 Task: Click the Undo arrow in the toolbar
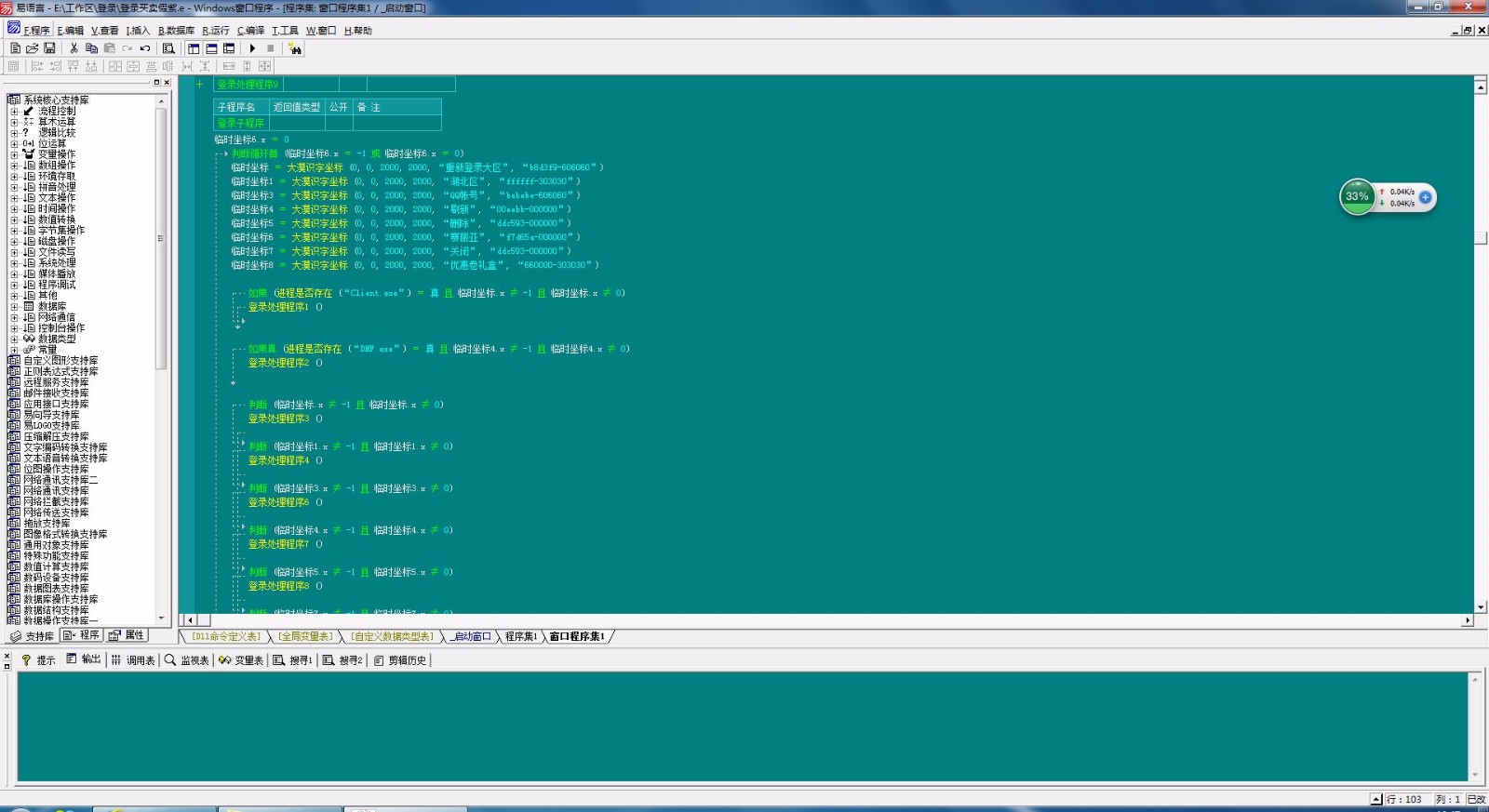(145, 48)
